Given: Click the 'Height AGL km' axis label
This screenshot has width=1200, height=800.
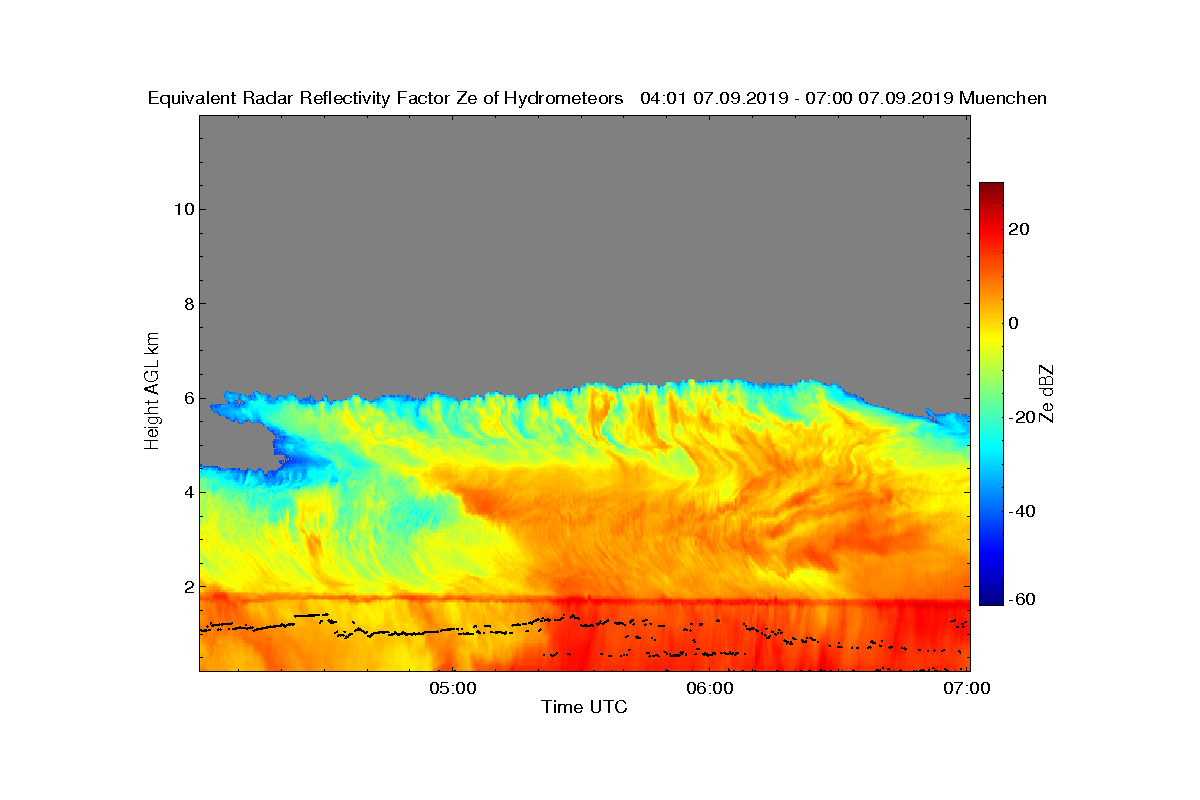Looking at the screenshot, I should coord(152,392).
